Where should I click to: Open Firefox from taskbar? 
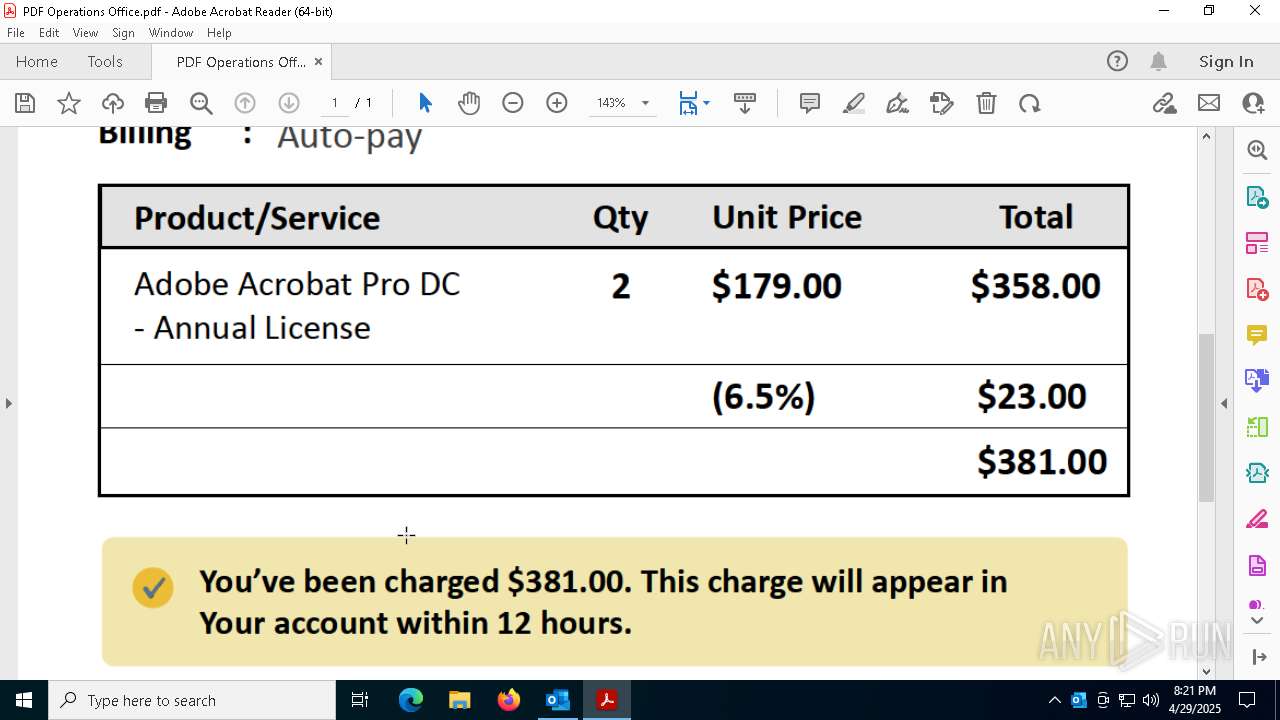point(508,700)
